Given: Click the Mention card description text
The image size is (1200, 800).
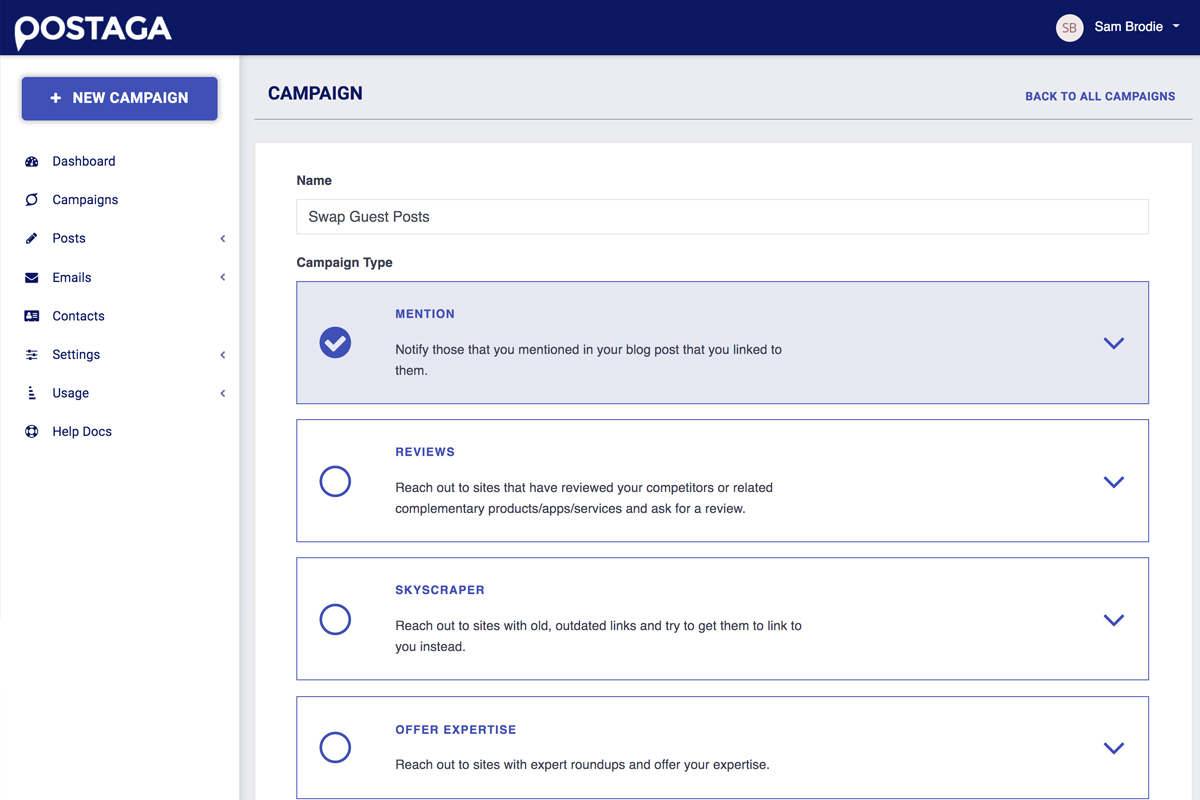Looking at the screenshot, I should [x=588, y=360].
